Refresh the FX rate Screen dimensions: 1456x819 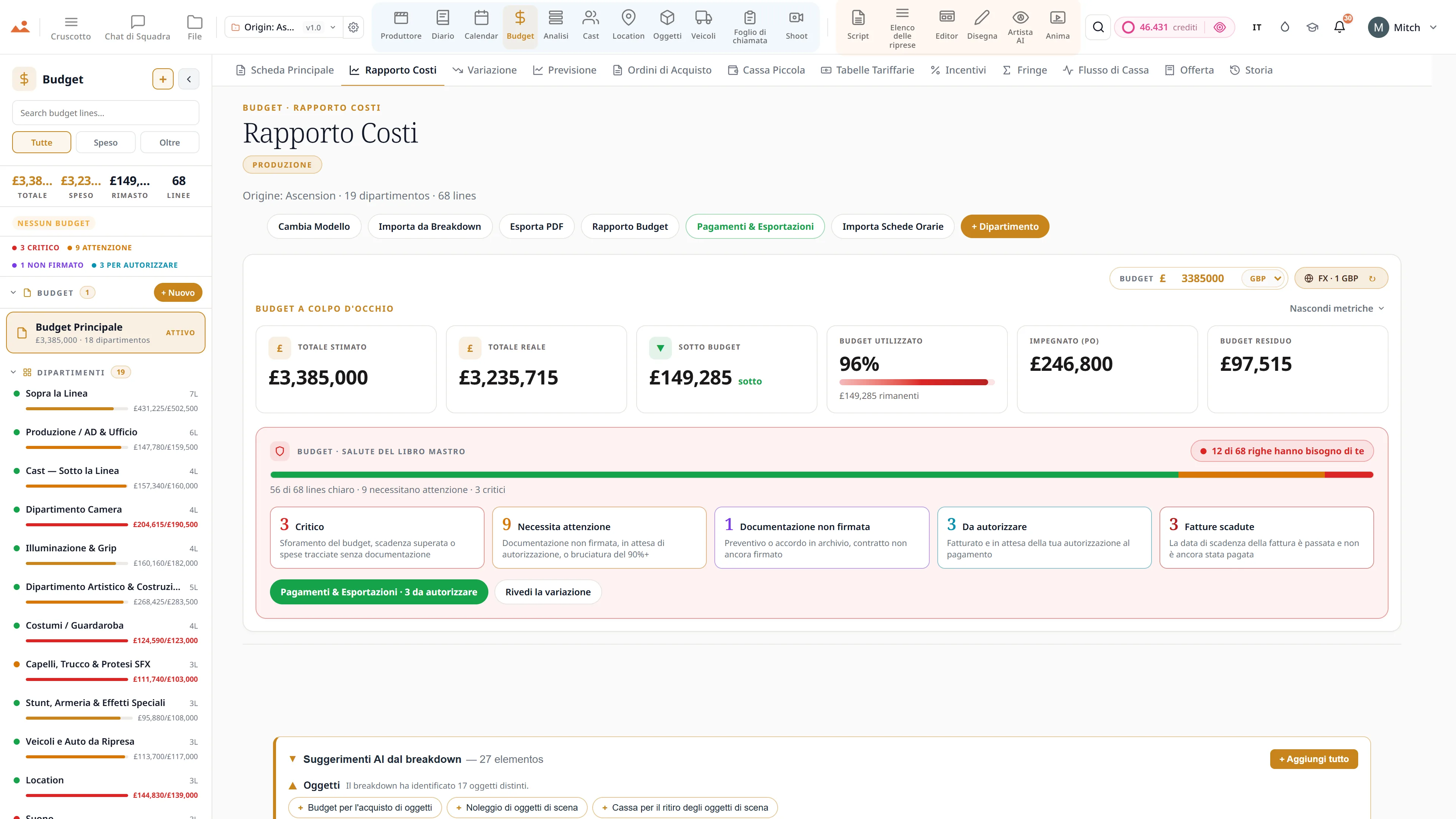tap(1372, 279)
